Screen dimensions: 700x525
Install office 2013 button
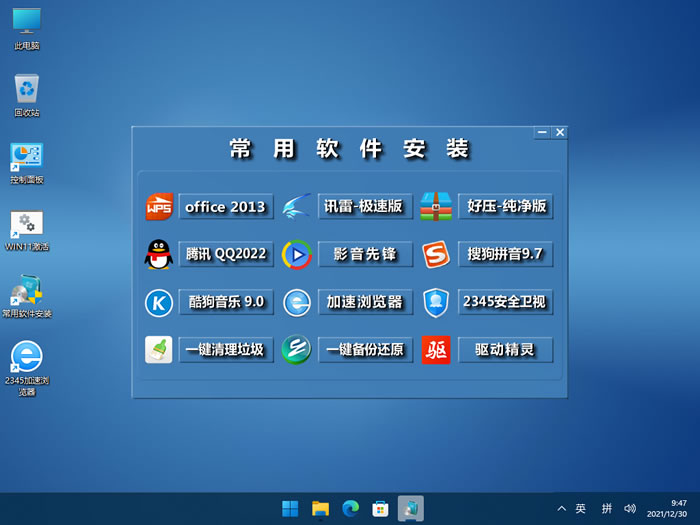(x=226, y=206)
